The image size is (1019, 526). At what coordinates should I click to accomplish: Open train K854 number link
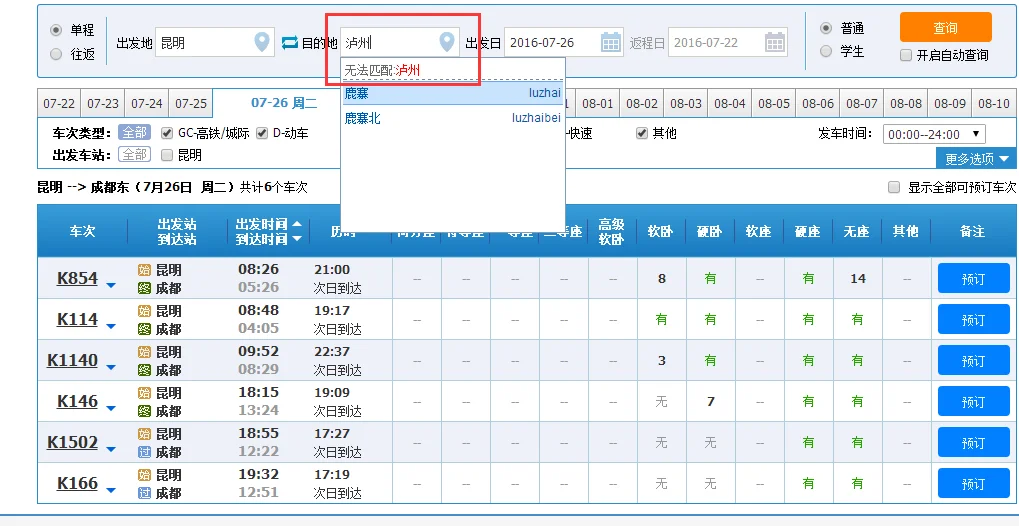77,278
